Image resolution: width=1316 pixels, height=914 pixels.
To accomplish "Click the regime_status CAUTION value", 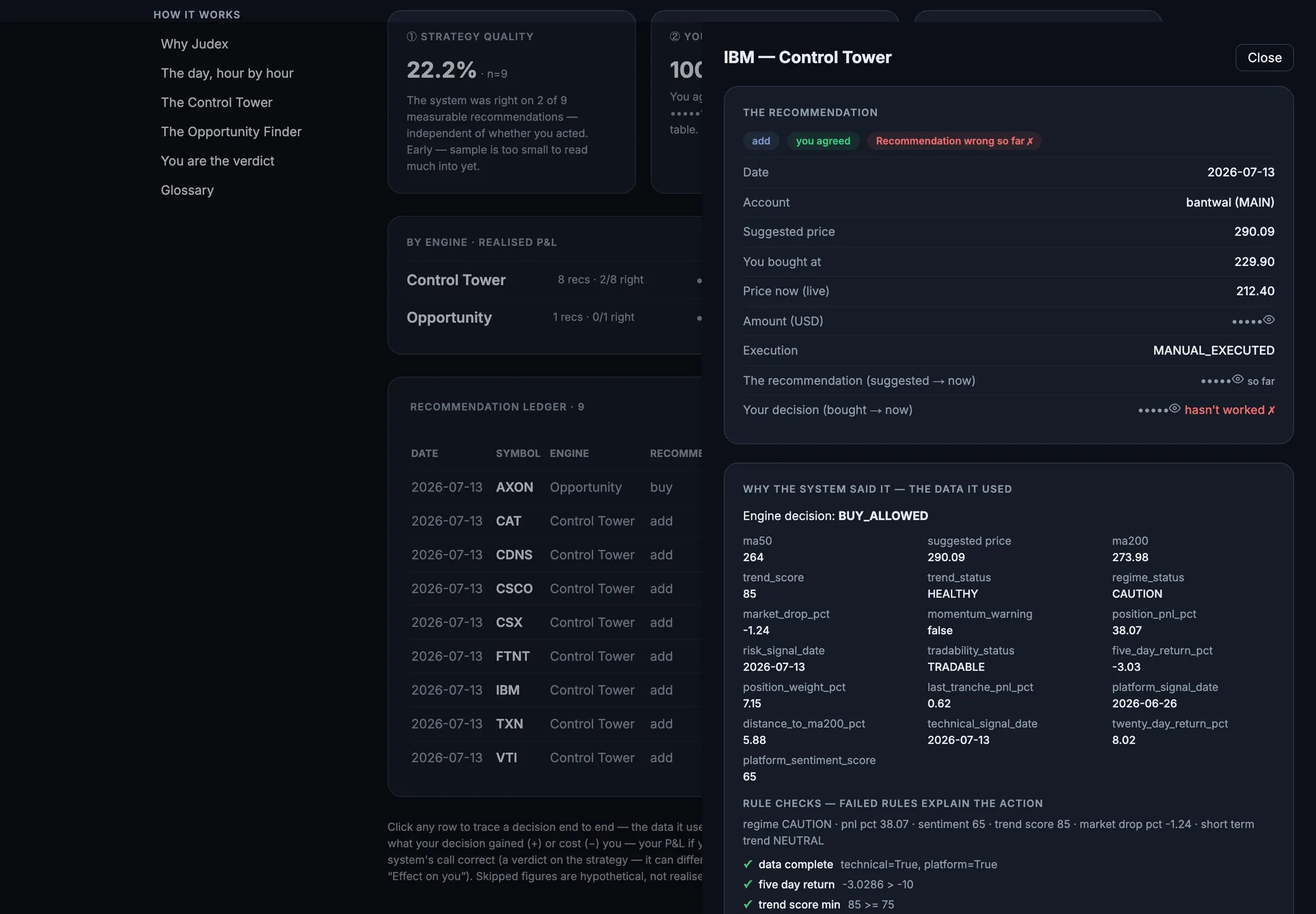I will click(1137, 594).
